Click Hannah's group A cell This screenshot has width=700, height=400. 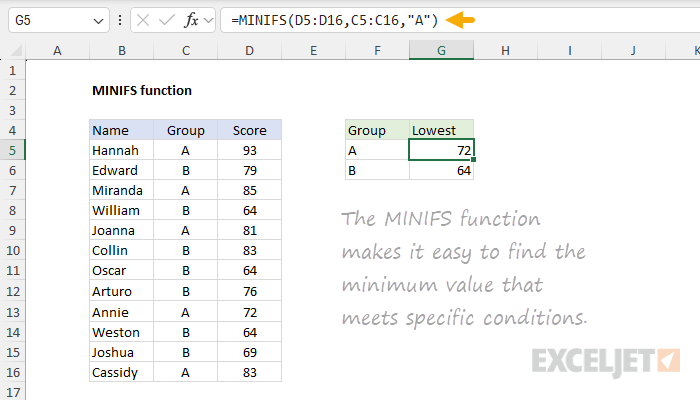tap(186, 150)
